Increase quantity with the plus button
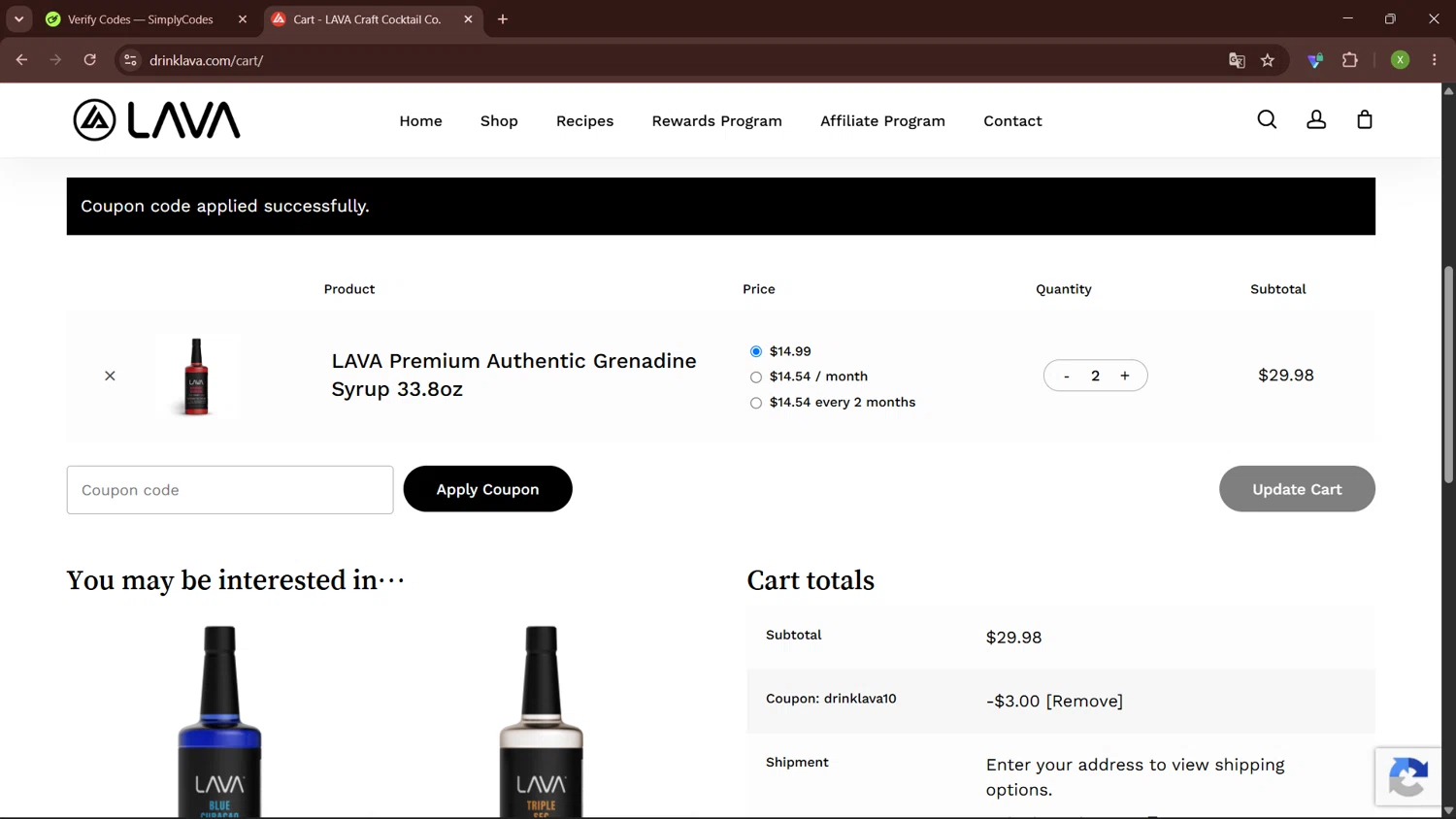Image resolution: width=1456 pixels, height=819 pixels. pyautogui.click(x=1125, y=376)
